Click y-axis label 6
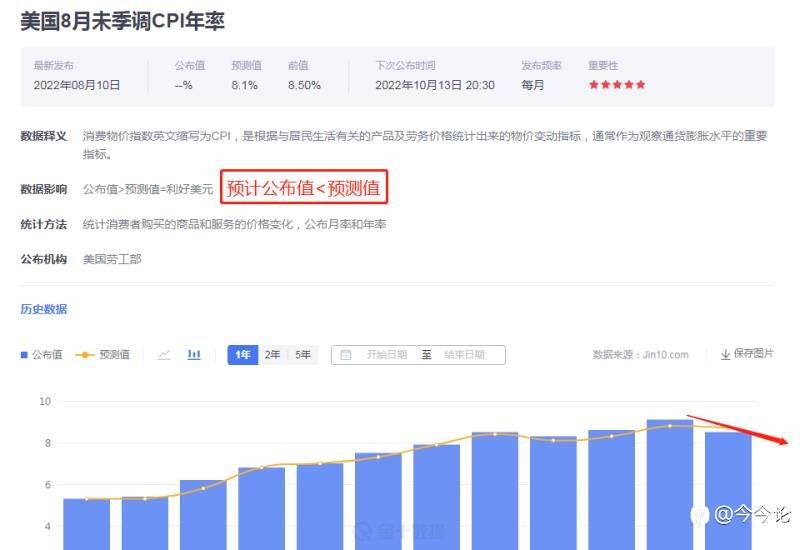 [47, 485]
